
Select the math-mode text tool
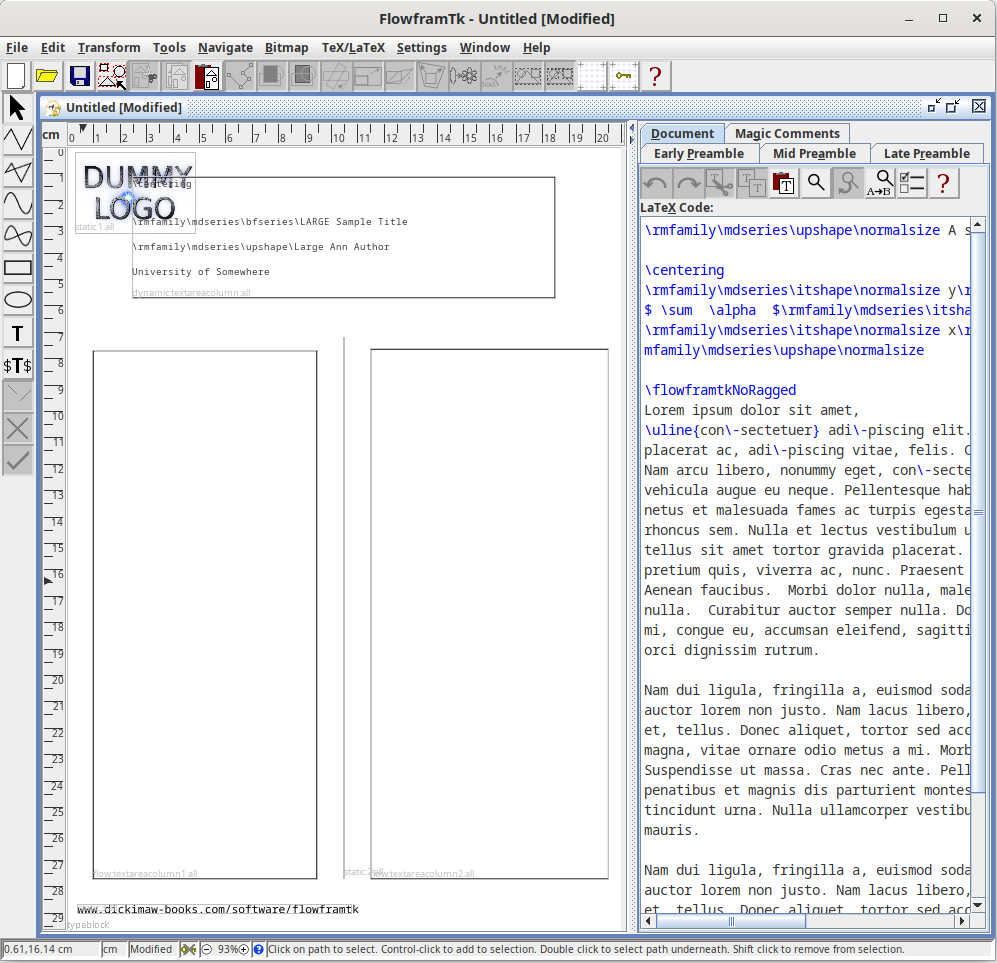coord(17,365)
